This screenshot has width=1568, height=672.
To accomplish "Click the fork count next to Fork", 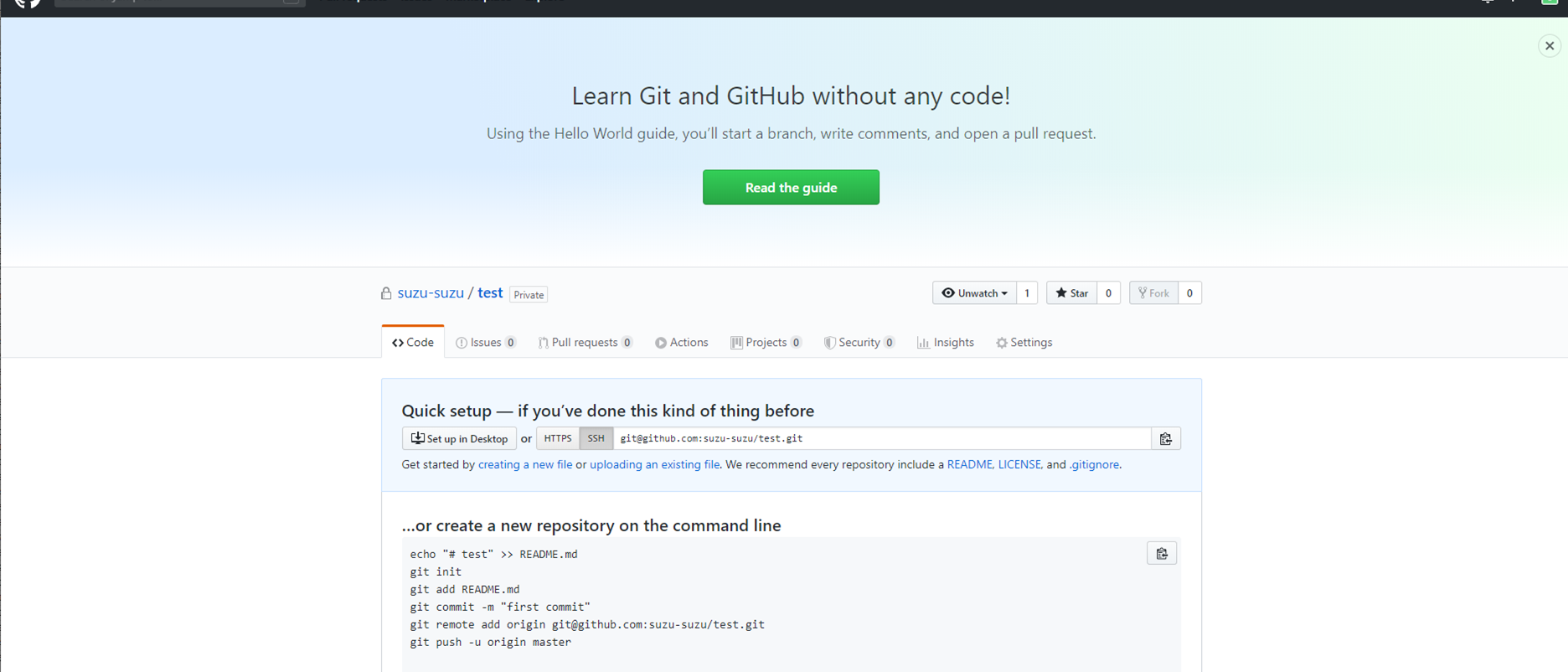I will click(x=1189, y=293).
